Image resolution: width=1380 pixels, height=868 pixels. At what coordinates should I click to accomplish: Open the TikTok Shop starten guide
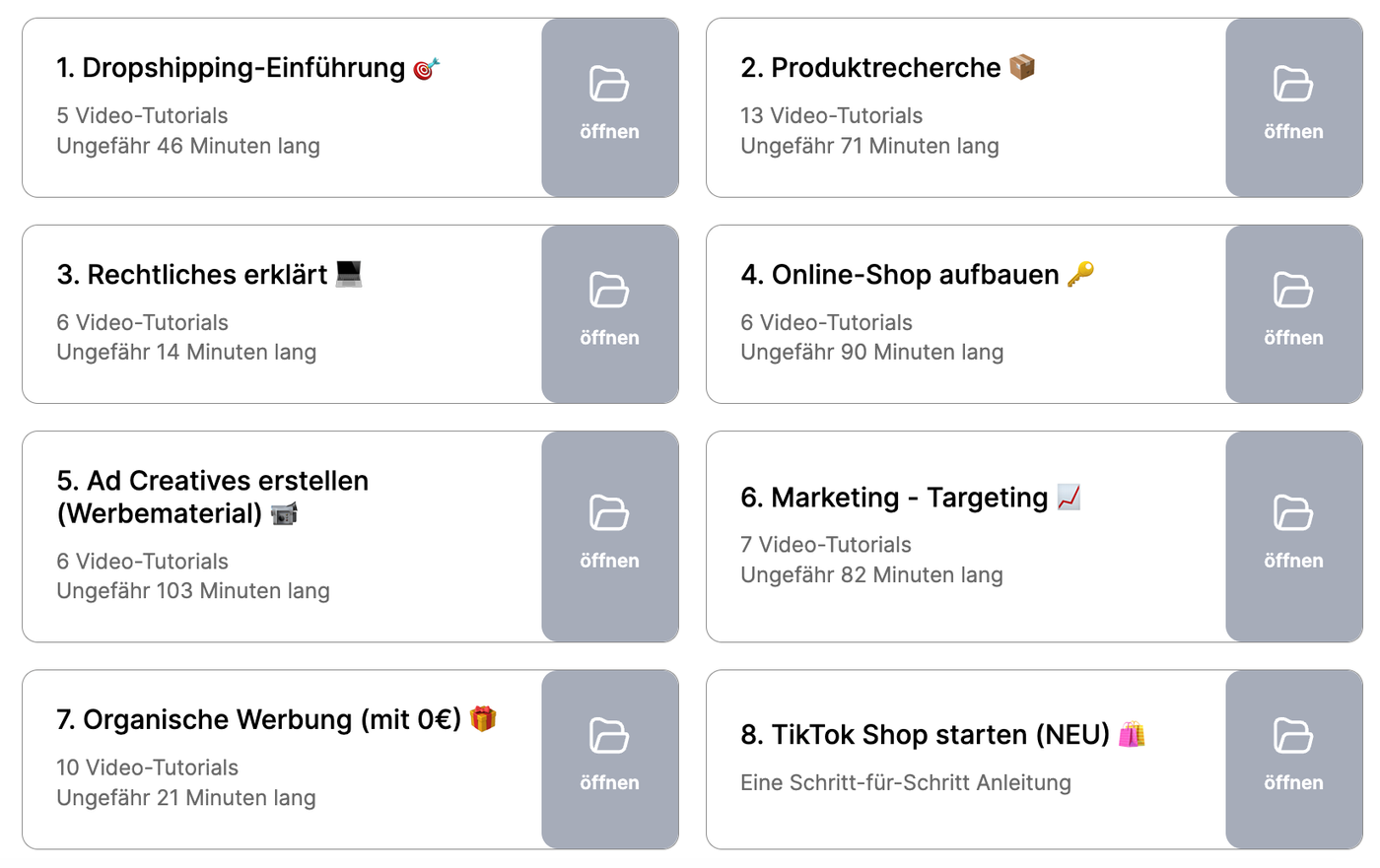click(x=1293, y=759)
